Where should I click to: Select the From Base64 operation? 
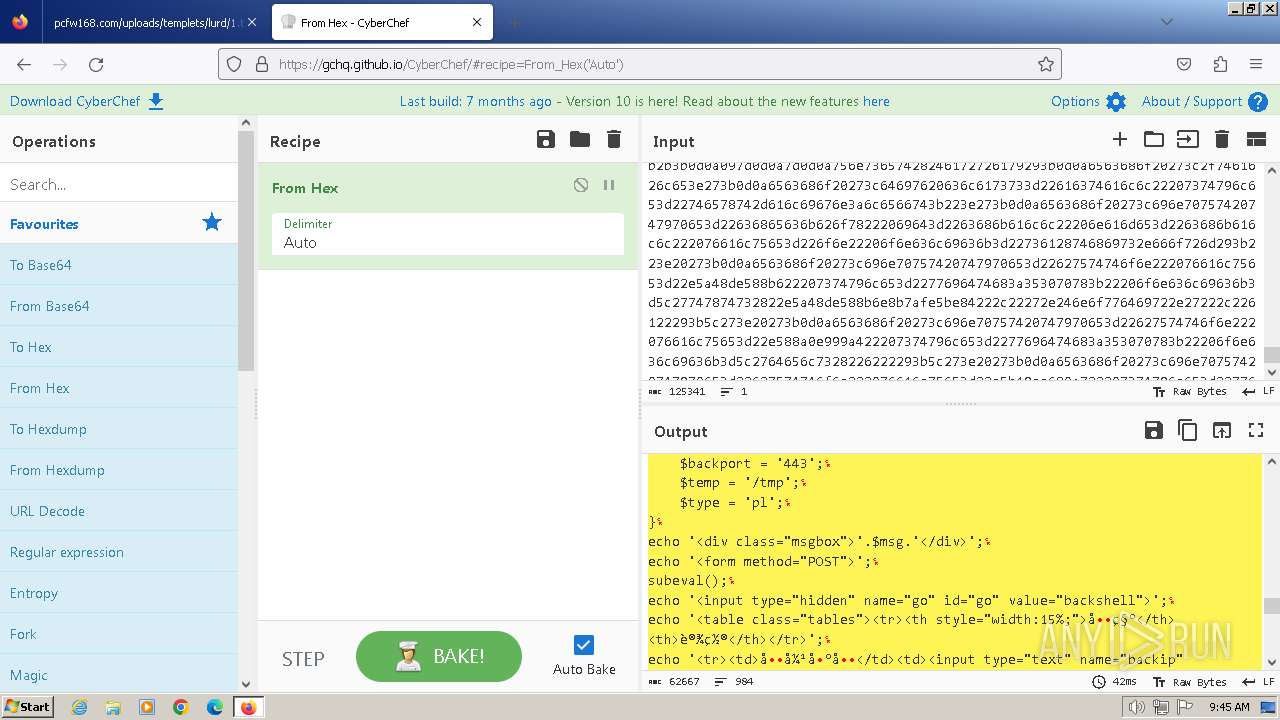[118, 306]
